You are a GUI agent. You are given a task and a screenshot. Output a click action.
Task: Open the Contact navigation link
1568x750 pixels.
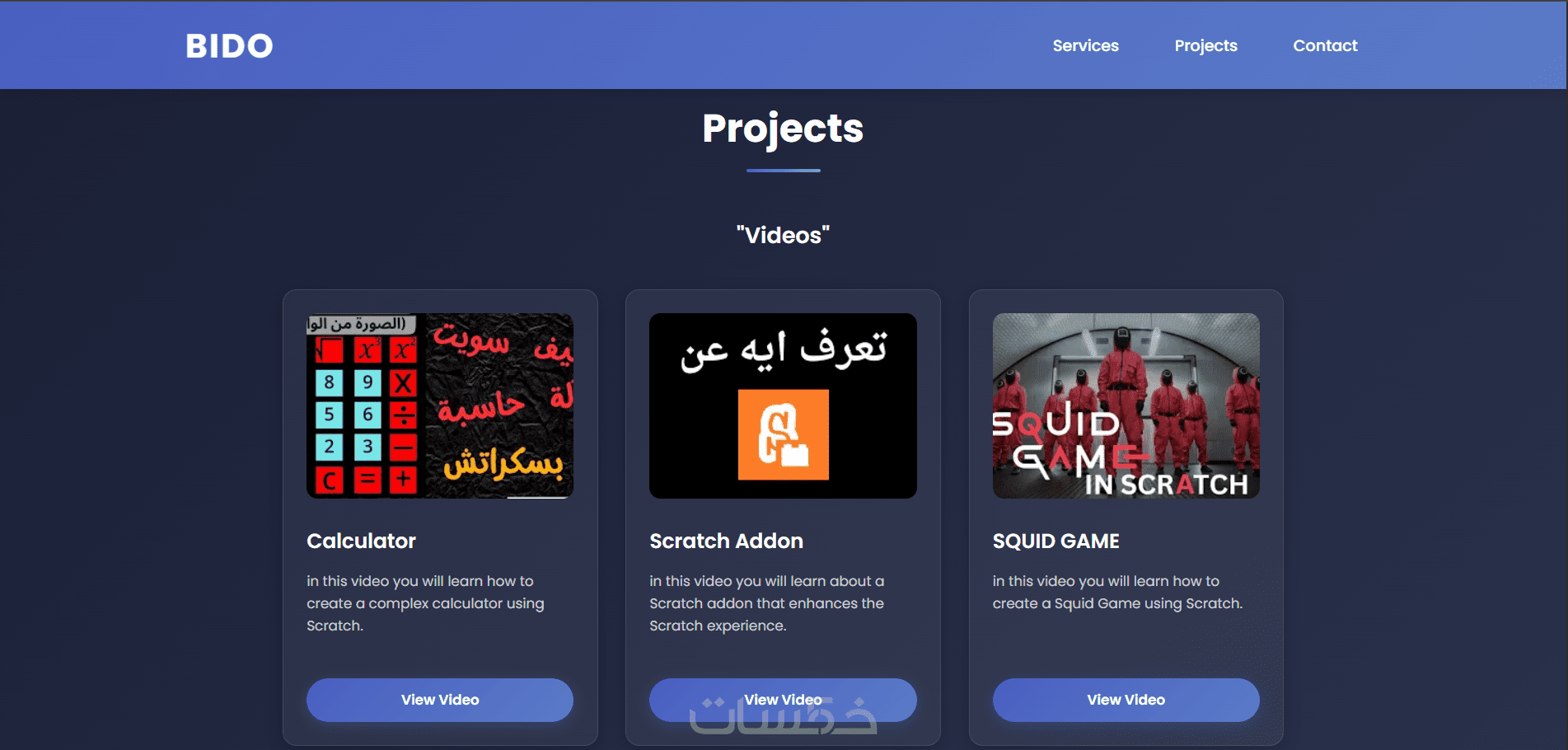1325,46
